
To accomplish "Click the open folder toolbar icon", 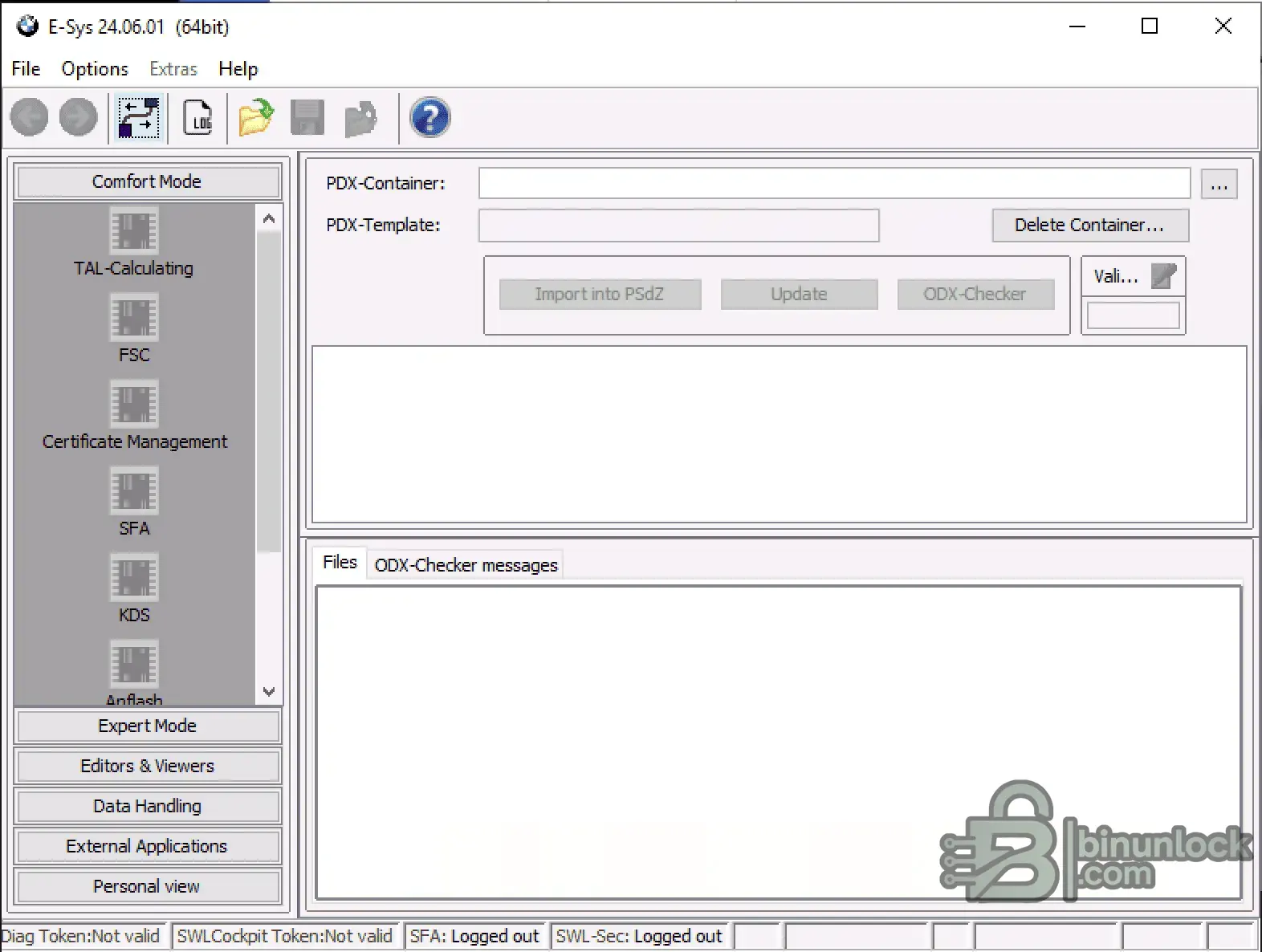I will 256,117.
